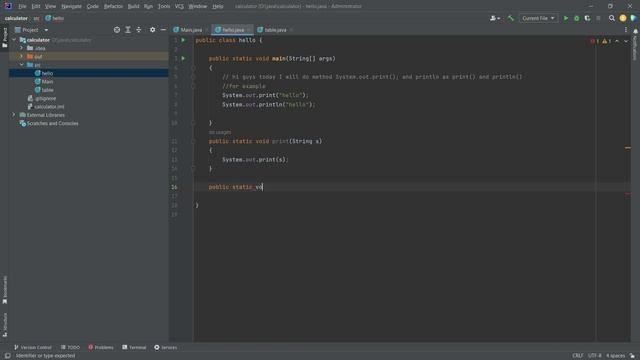Open the Current File run configuration dropdown
640x360 pixels.
click(x=538, y=18)
